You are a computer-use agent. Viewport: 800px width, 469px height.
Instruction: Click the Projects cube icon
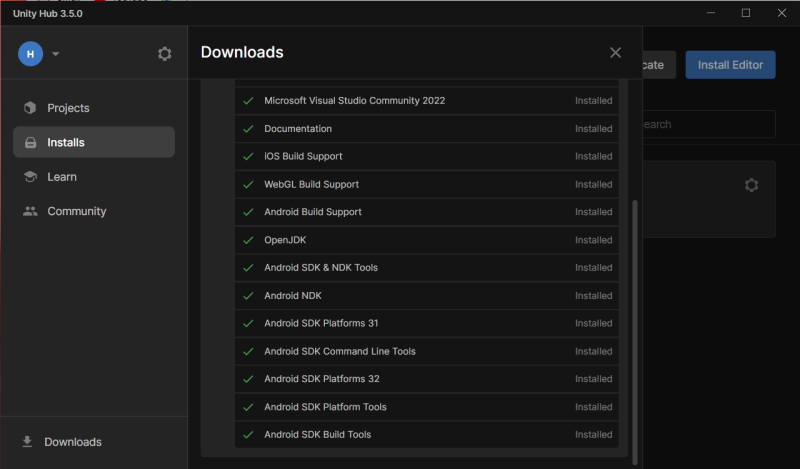(30, 108)
